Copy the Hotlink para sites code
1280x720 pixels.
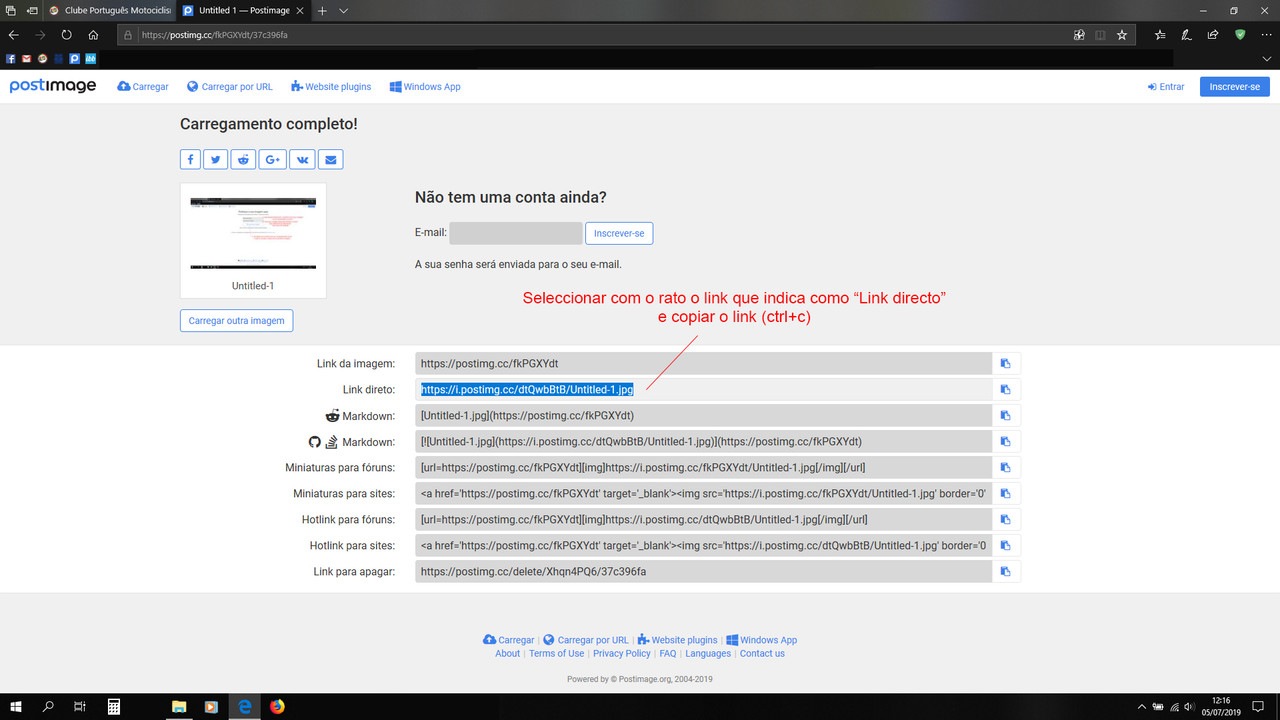click(x=1006, y=545)
